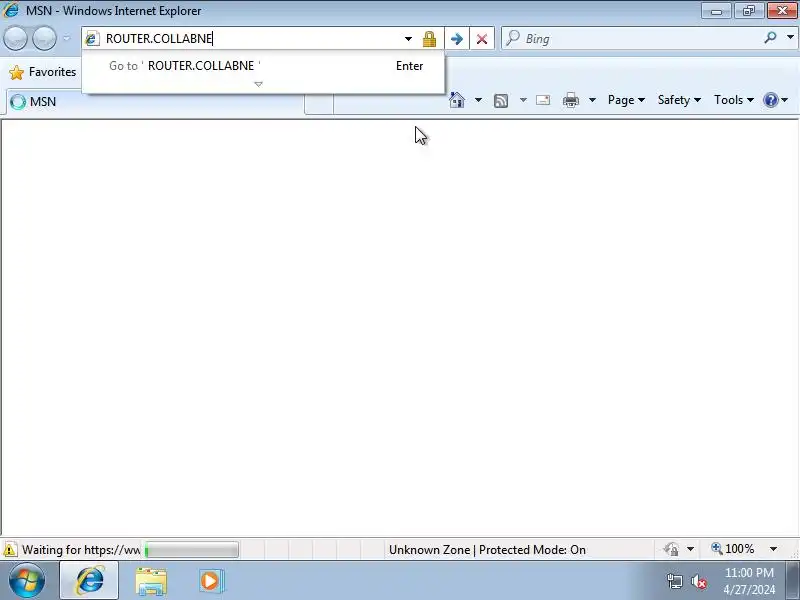Click the Forward navigation button

(x=44, y=38)
